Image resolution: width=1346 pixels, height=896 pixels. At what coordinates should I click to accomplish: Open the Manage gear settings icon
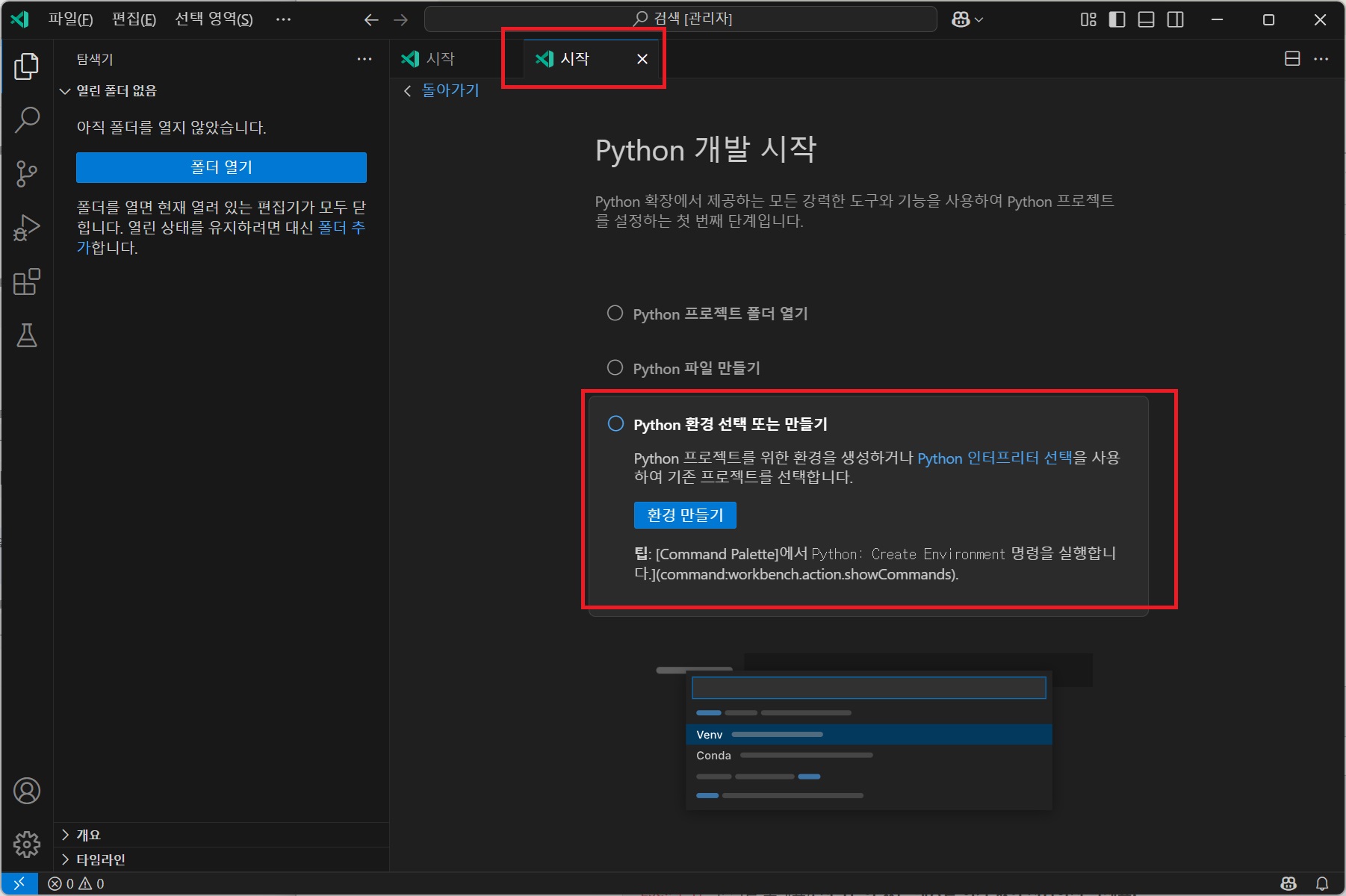(x=27, y=844)
